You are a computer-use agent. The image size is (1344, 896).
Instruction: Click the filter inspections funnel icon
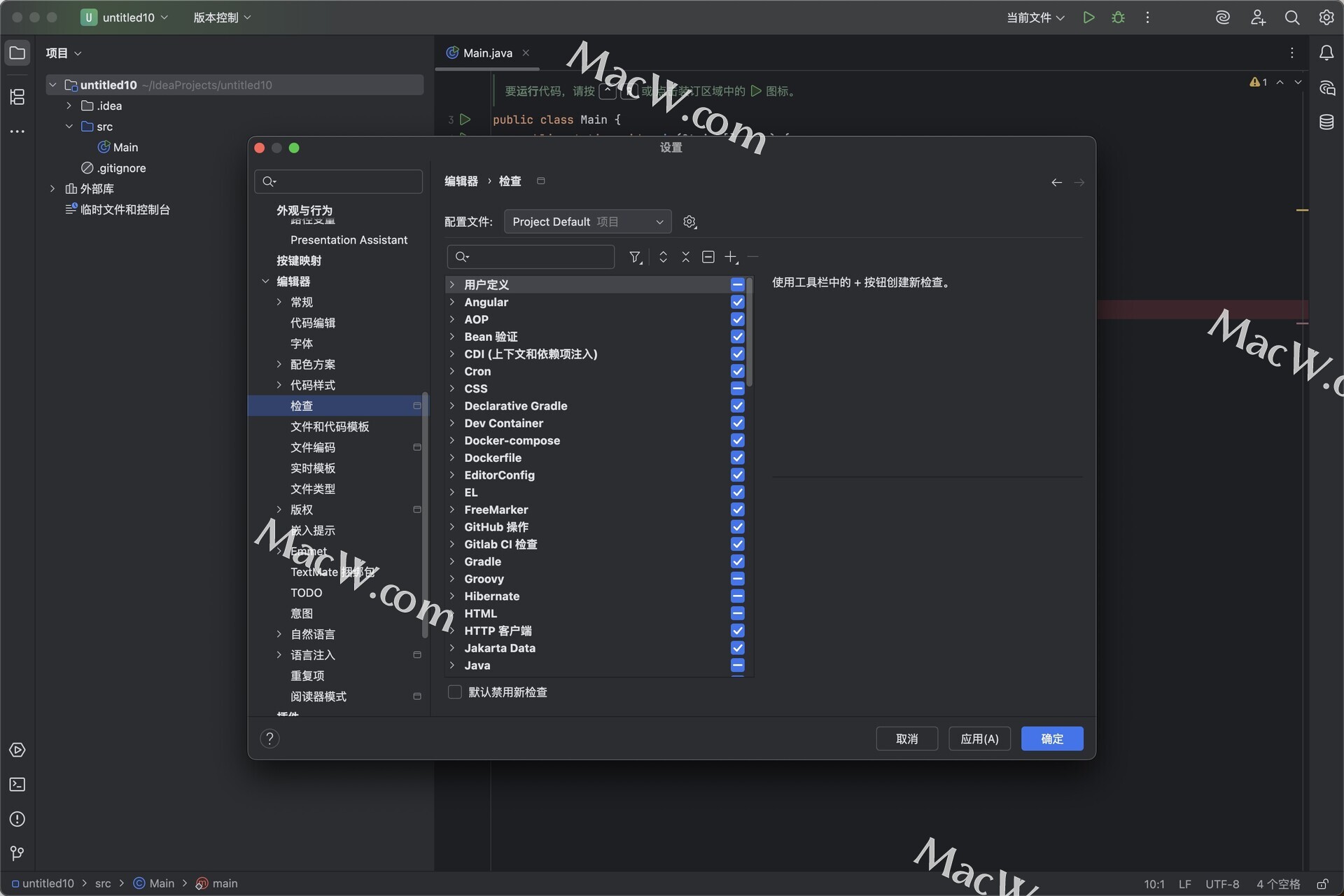[635, 258]
